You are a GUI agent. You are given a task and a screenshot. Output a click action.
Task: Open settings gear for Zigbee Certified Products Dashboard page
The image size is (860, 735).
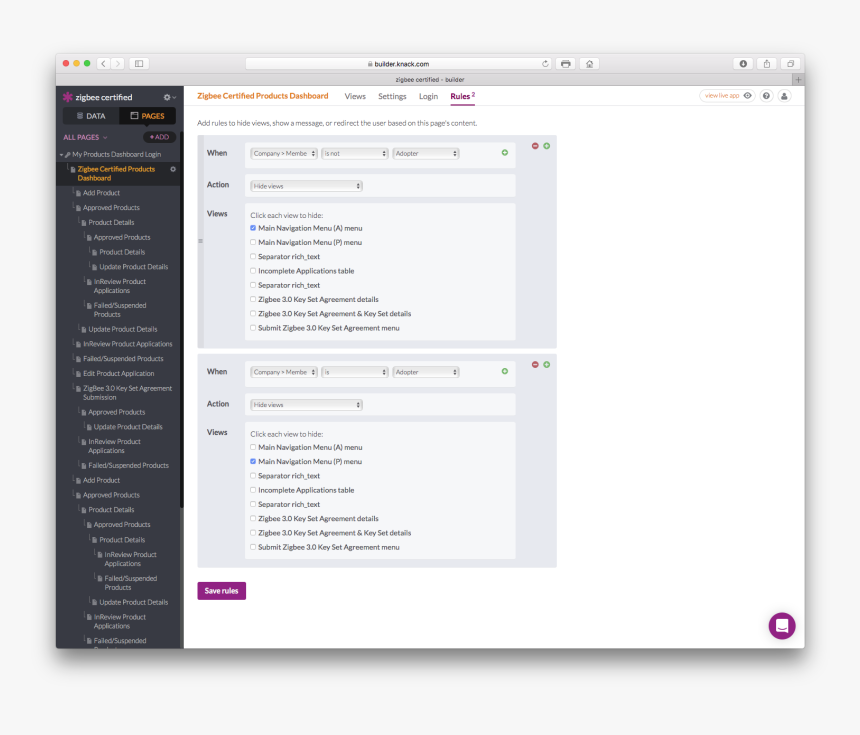173,169
